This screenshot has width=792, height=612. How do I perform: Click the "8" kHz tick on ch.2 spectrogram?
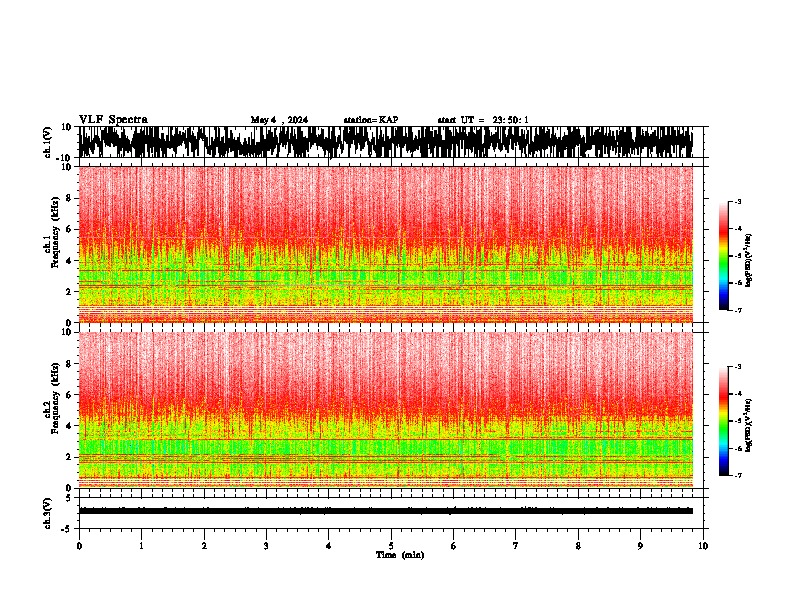69,364
